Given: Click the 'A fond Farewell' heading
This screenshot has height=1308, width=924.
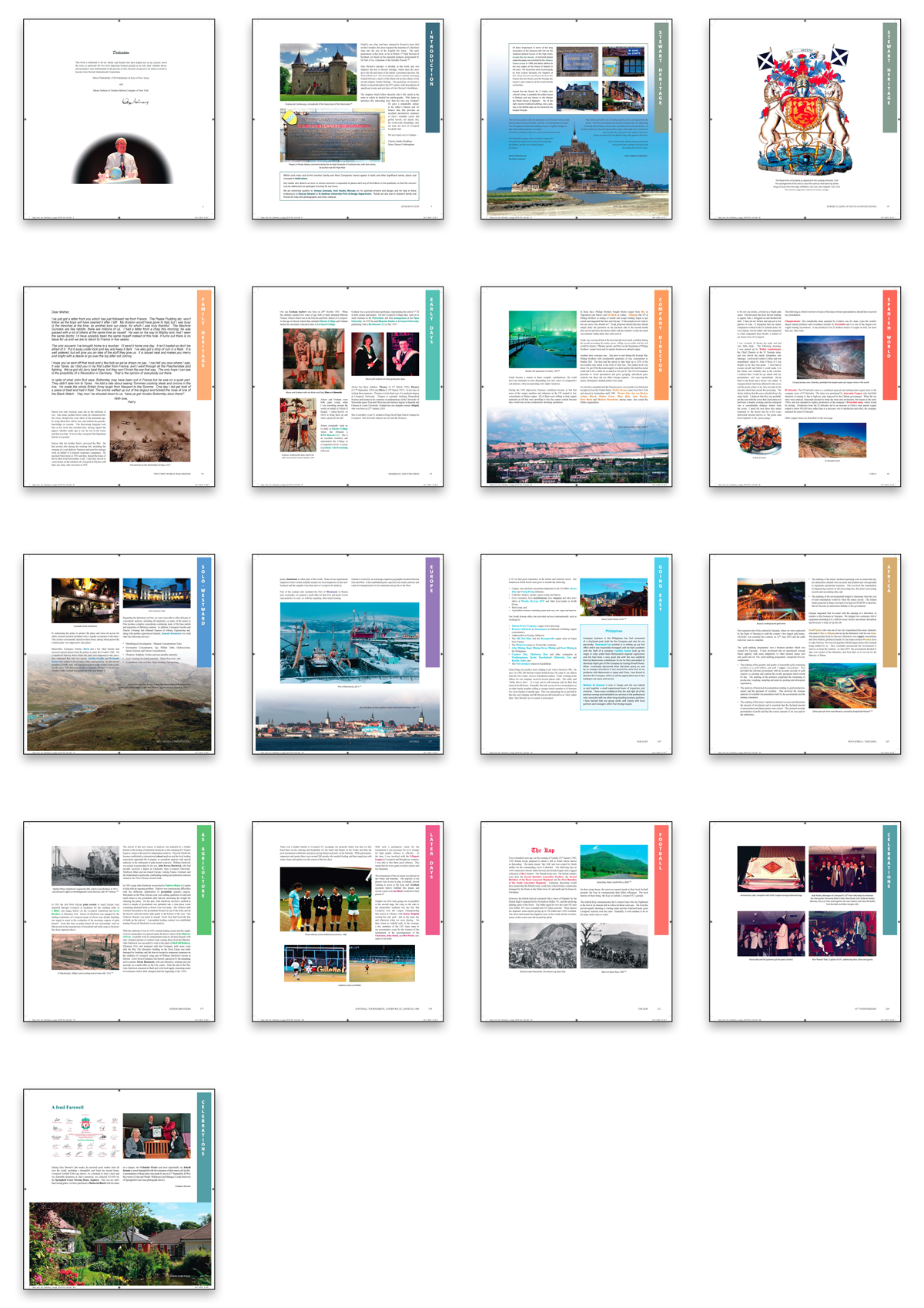Looking at the screenshot, I should click(68, 1107).
